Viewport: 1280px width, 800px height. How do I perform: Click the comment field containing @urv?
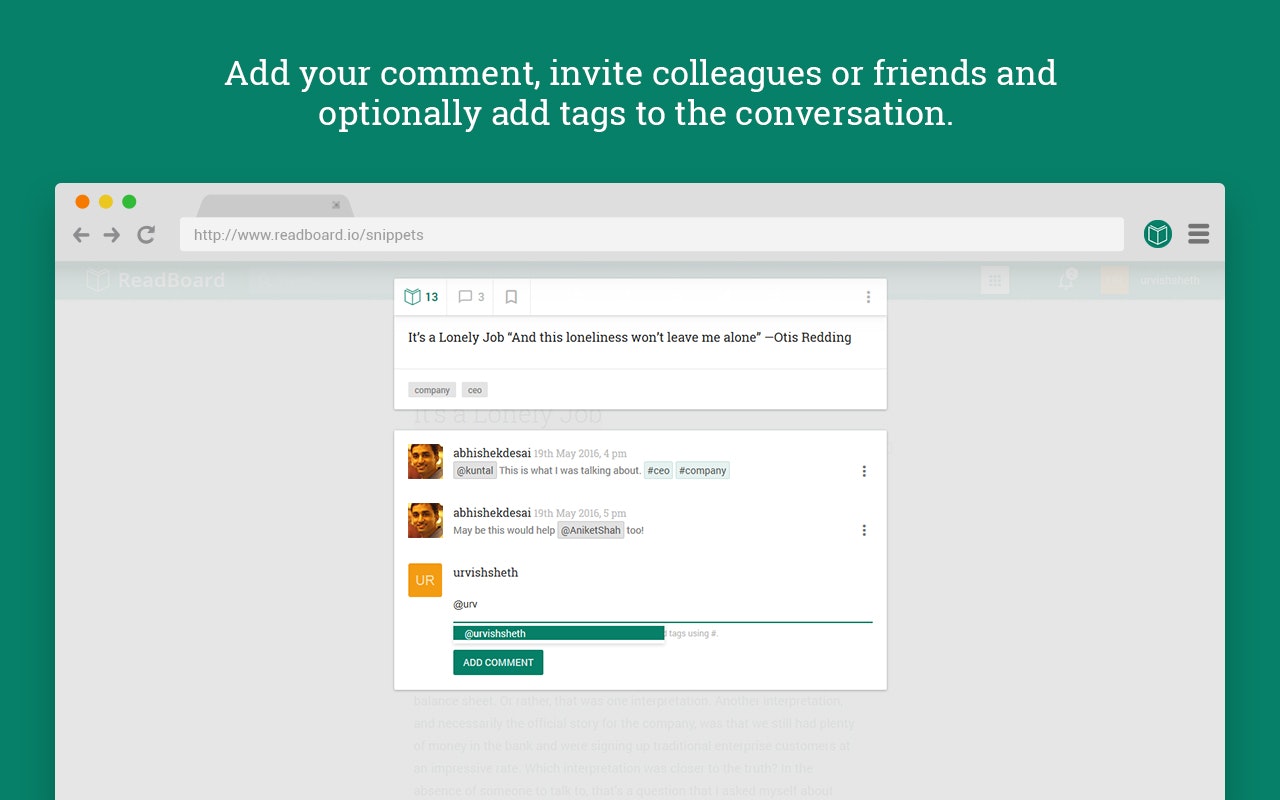pyautogui.click(x=662, y=605)
